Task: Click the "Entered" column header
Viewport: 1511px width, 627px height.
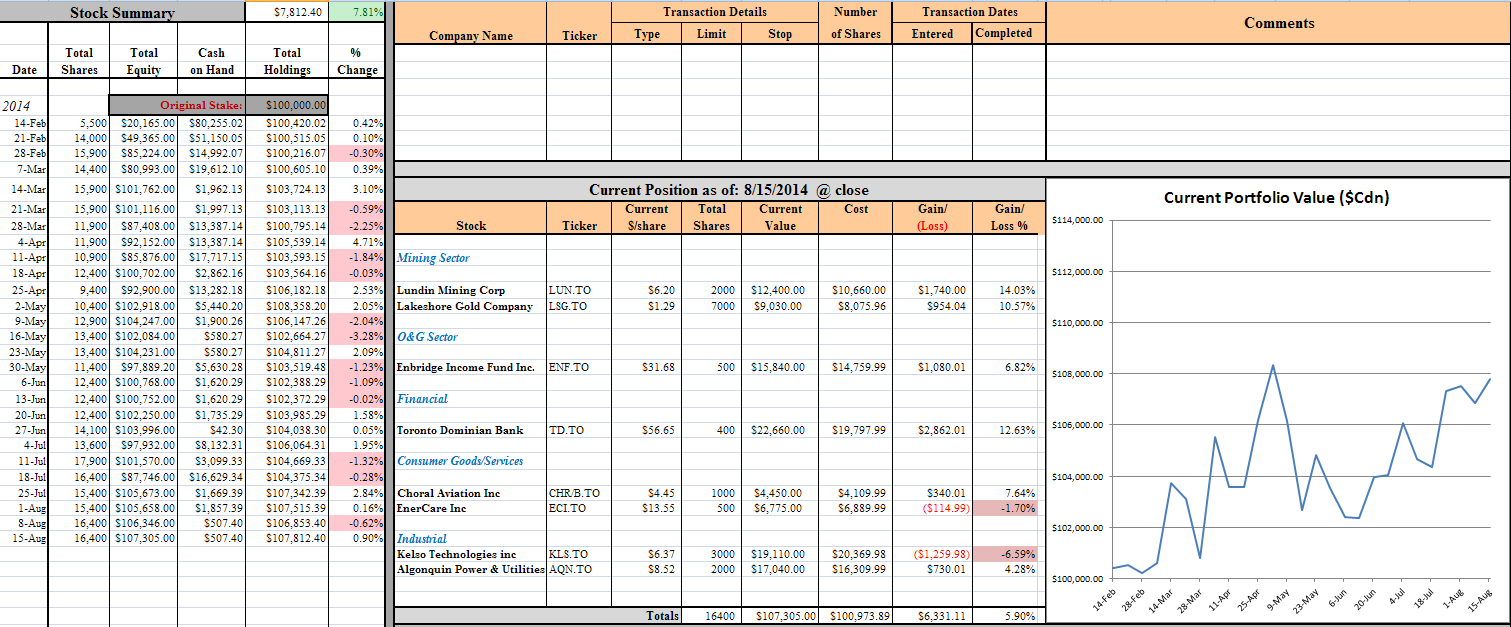Action: coord(932,34)
